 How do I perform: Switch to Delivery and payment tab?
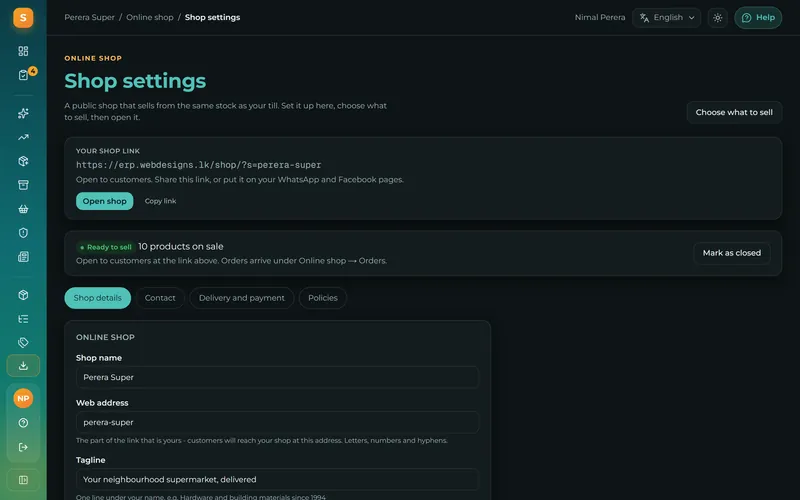click(241, 298)
